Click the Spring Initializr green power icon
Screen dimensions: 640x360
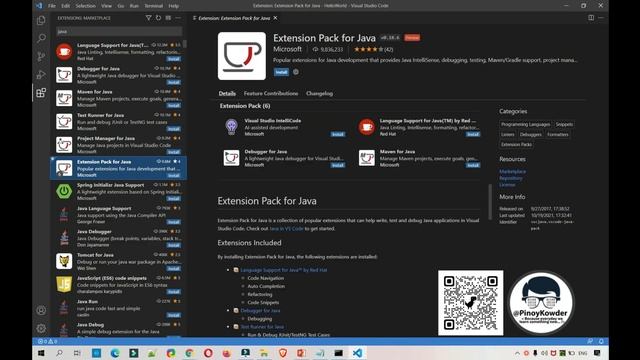(64, 191)
